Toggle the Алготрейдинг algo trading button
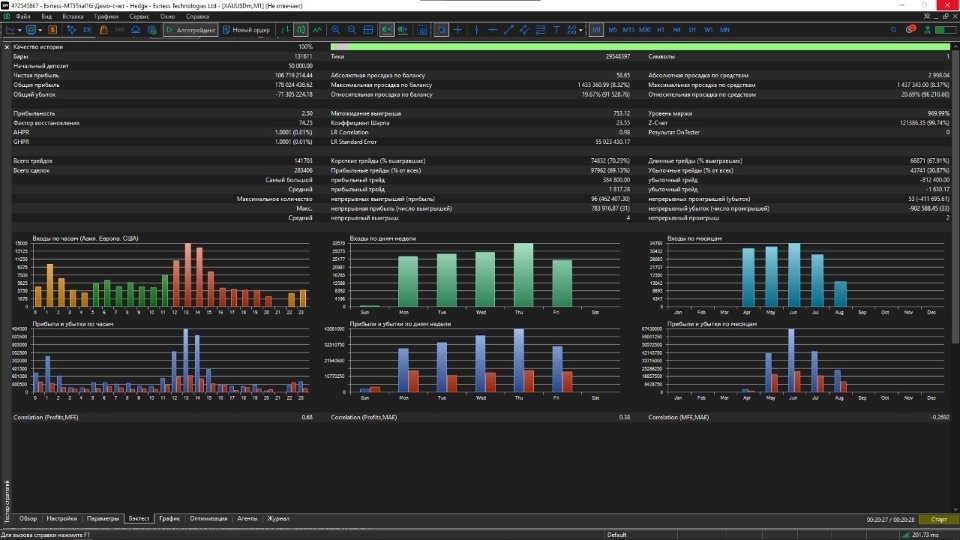 (190, 29)
